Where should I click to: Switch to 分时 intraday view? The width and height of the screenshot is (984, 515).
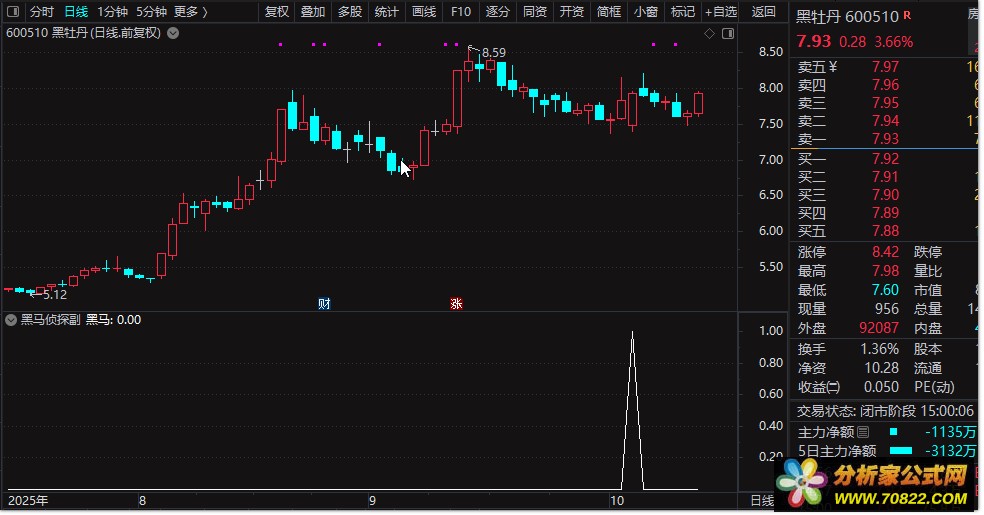pos(42,12)
